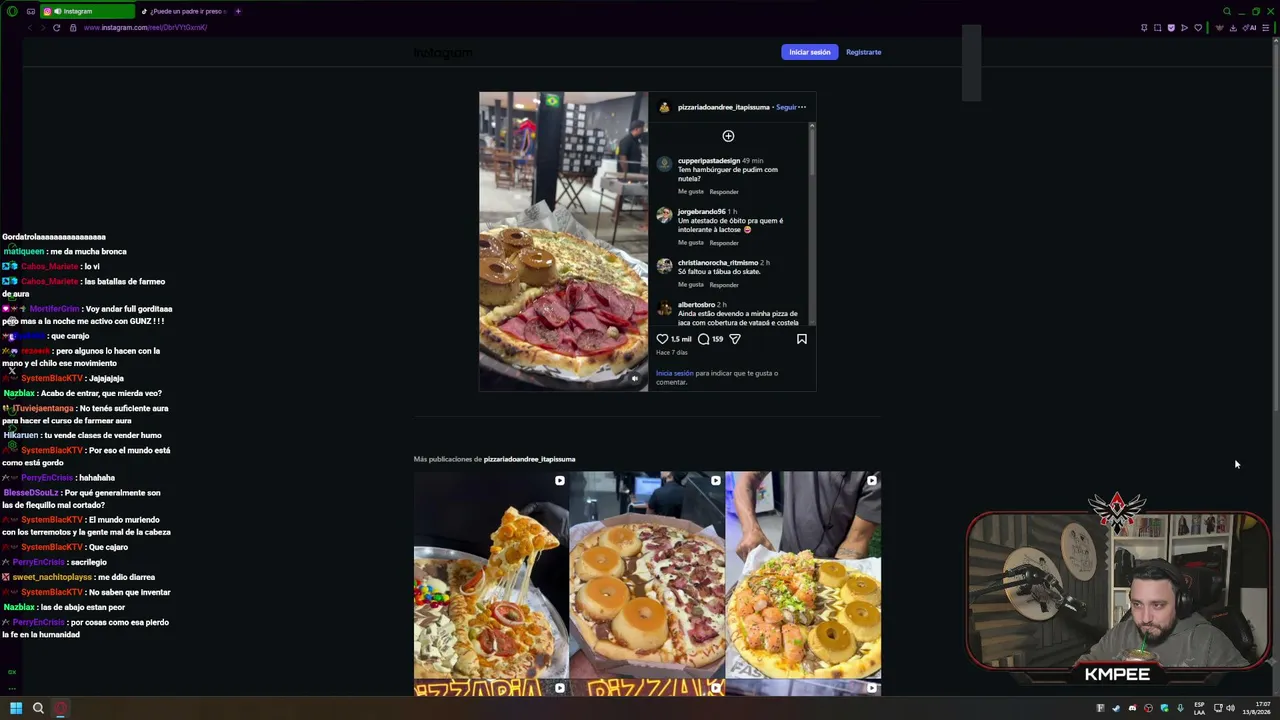Open a new browser tab
This screenshot has height=720, width=1280.
click(x=238, y=11)
